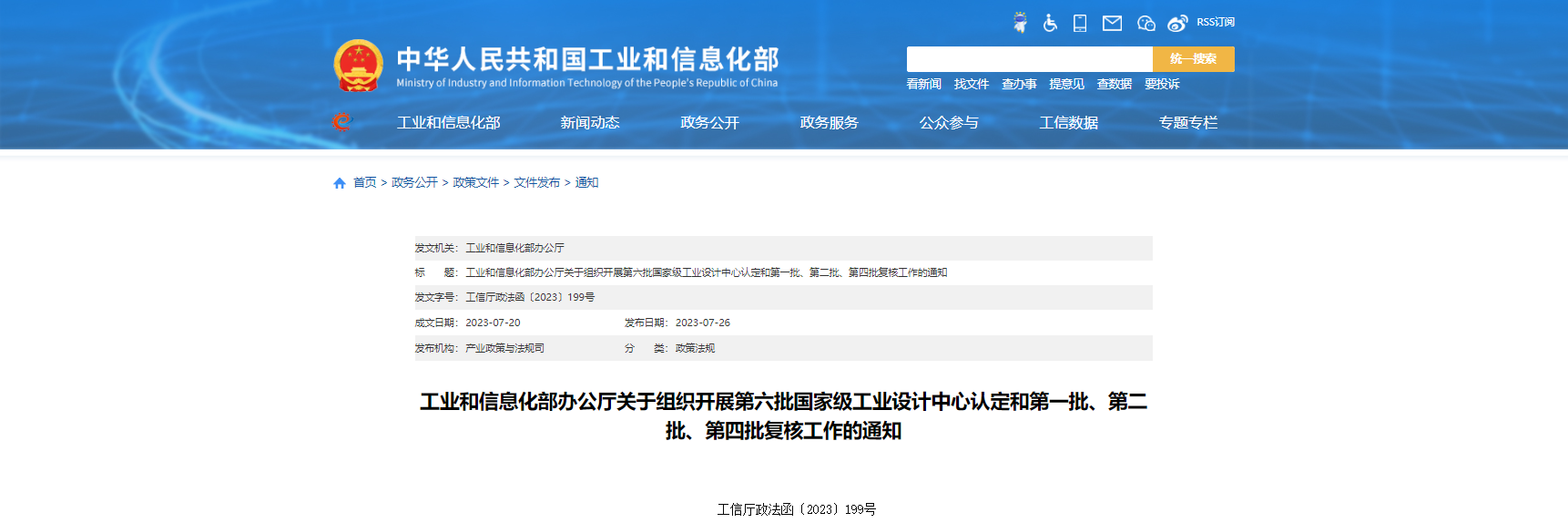
Task: Open the 新闻动态 menu
Action: pos(589,122)
